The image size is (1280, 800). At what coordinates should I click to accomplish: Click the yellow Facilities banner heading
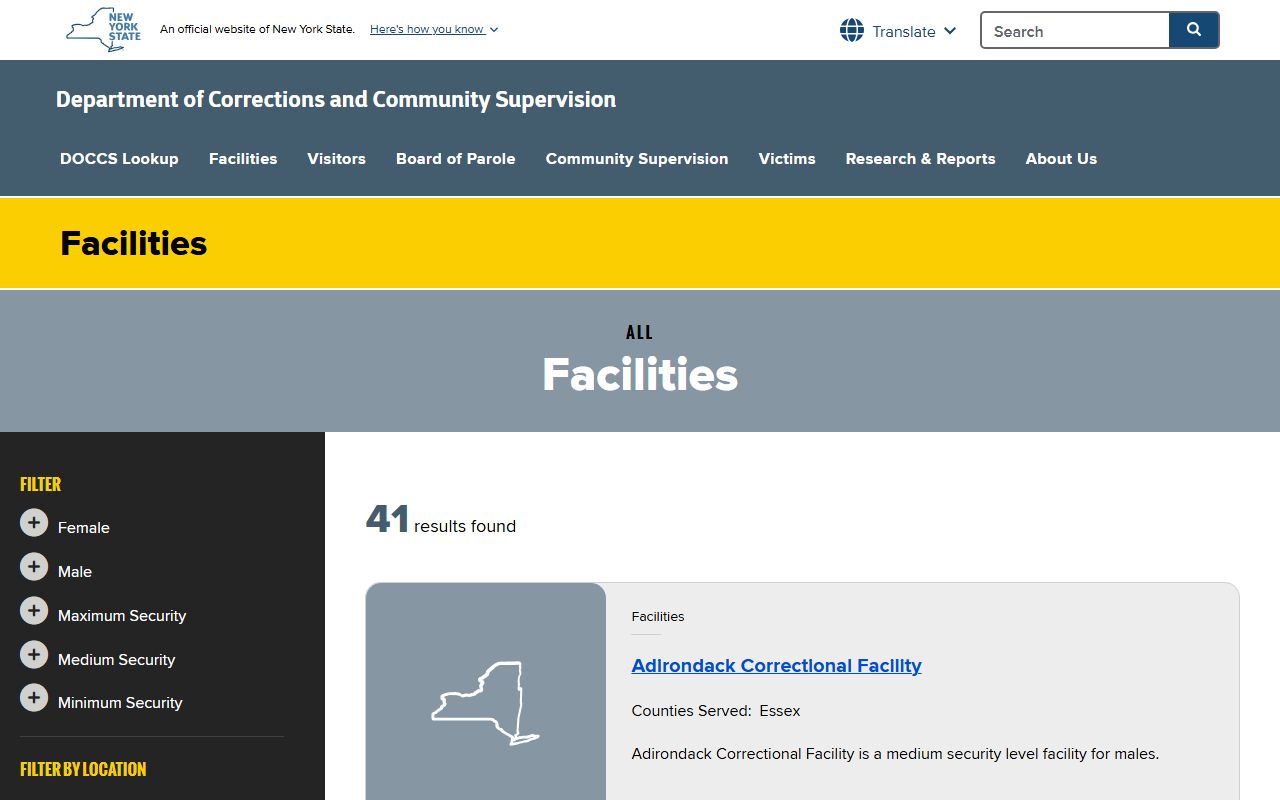(x=133, y=243)
